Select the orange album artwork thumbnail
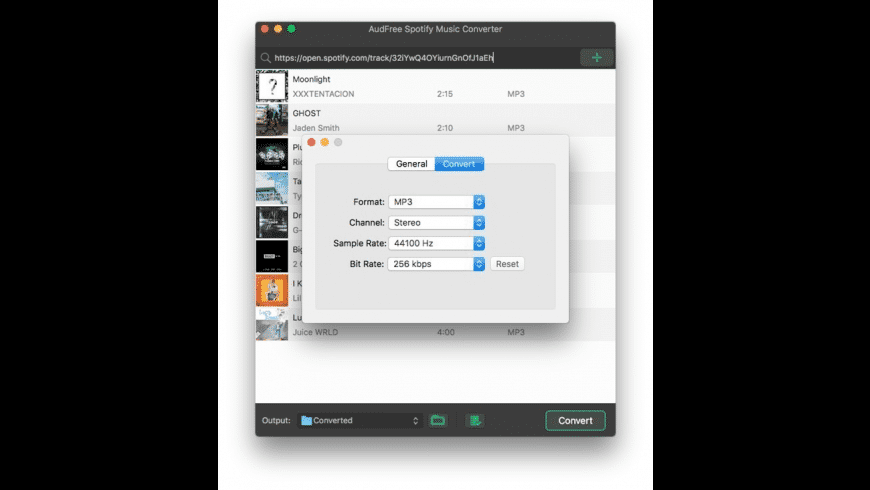Viewport: 870px width, 490px height. pos(272,290)
